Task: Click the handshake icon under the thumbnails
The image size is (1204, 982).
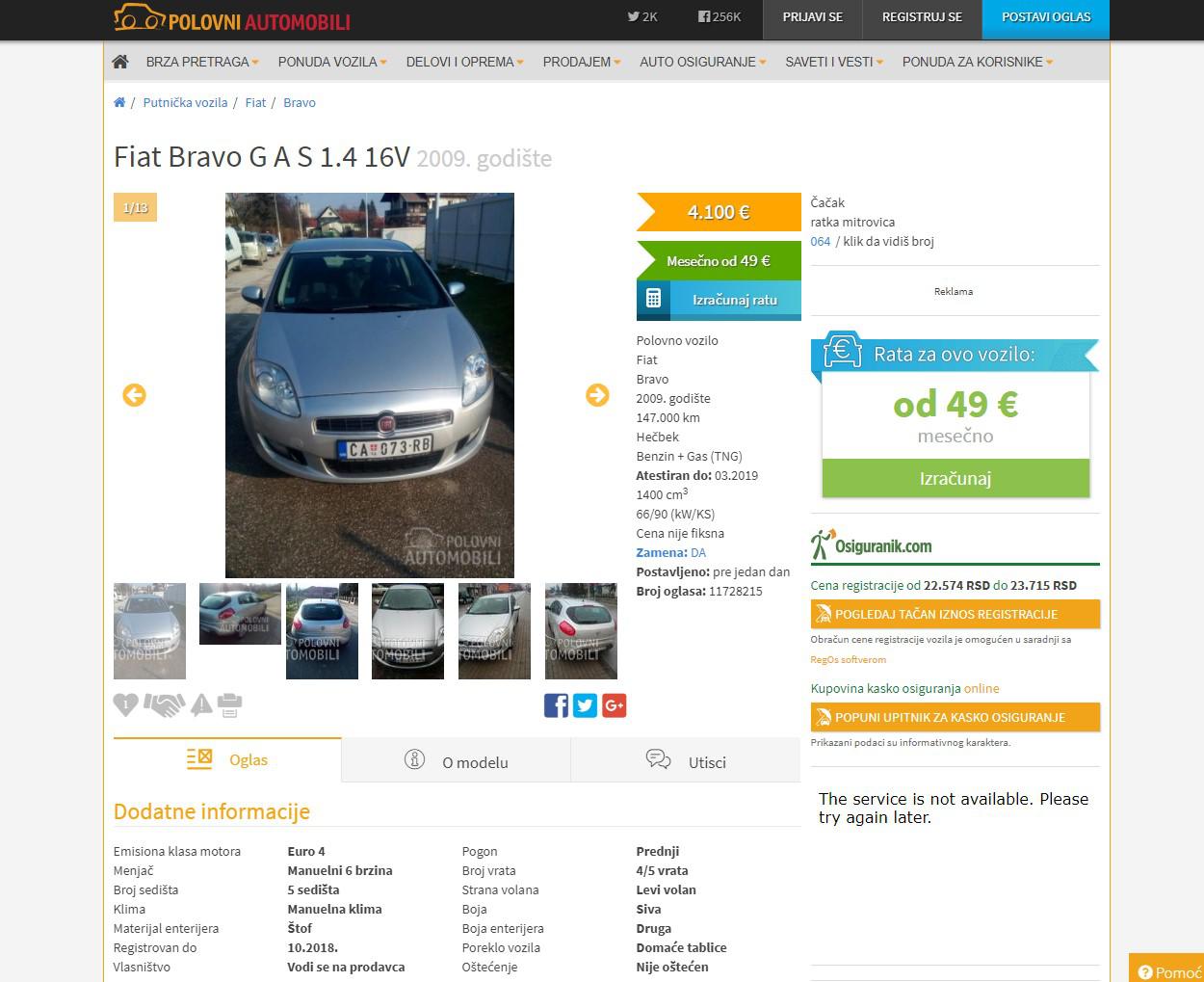Action: [x=164, y=704]
